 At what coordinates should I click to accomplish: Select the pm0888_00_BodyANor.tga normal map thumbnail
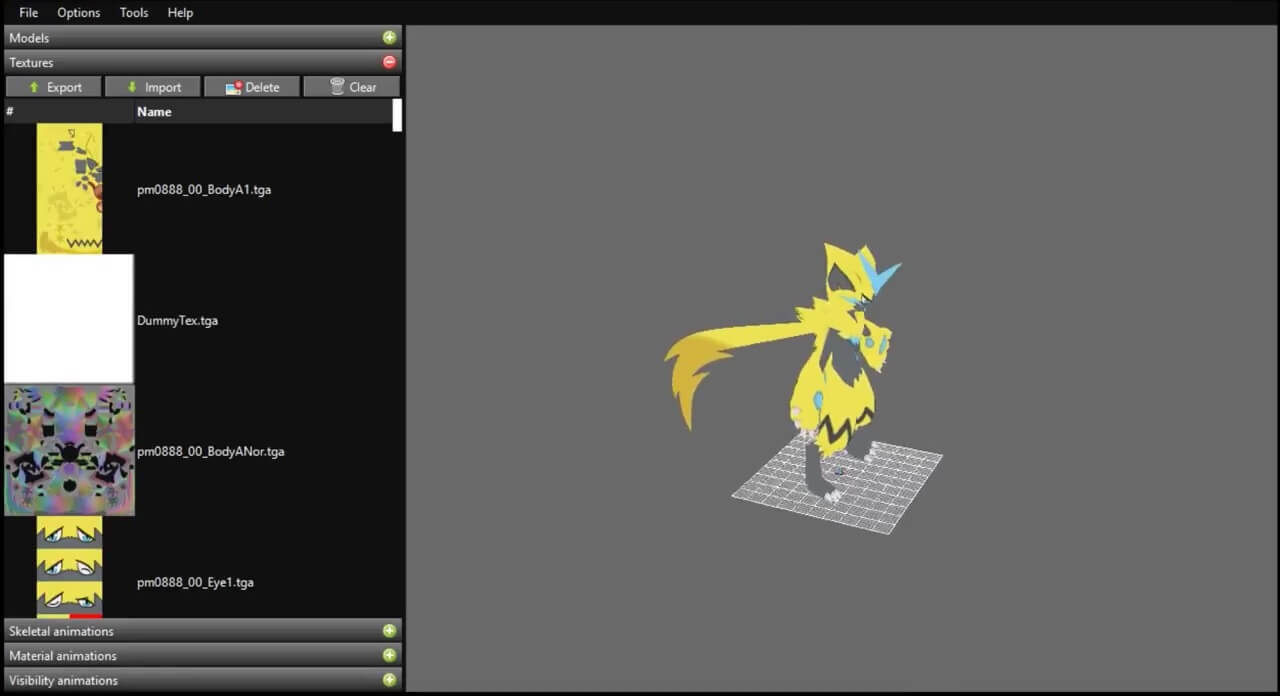[x=69, y=451]
